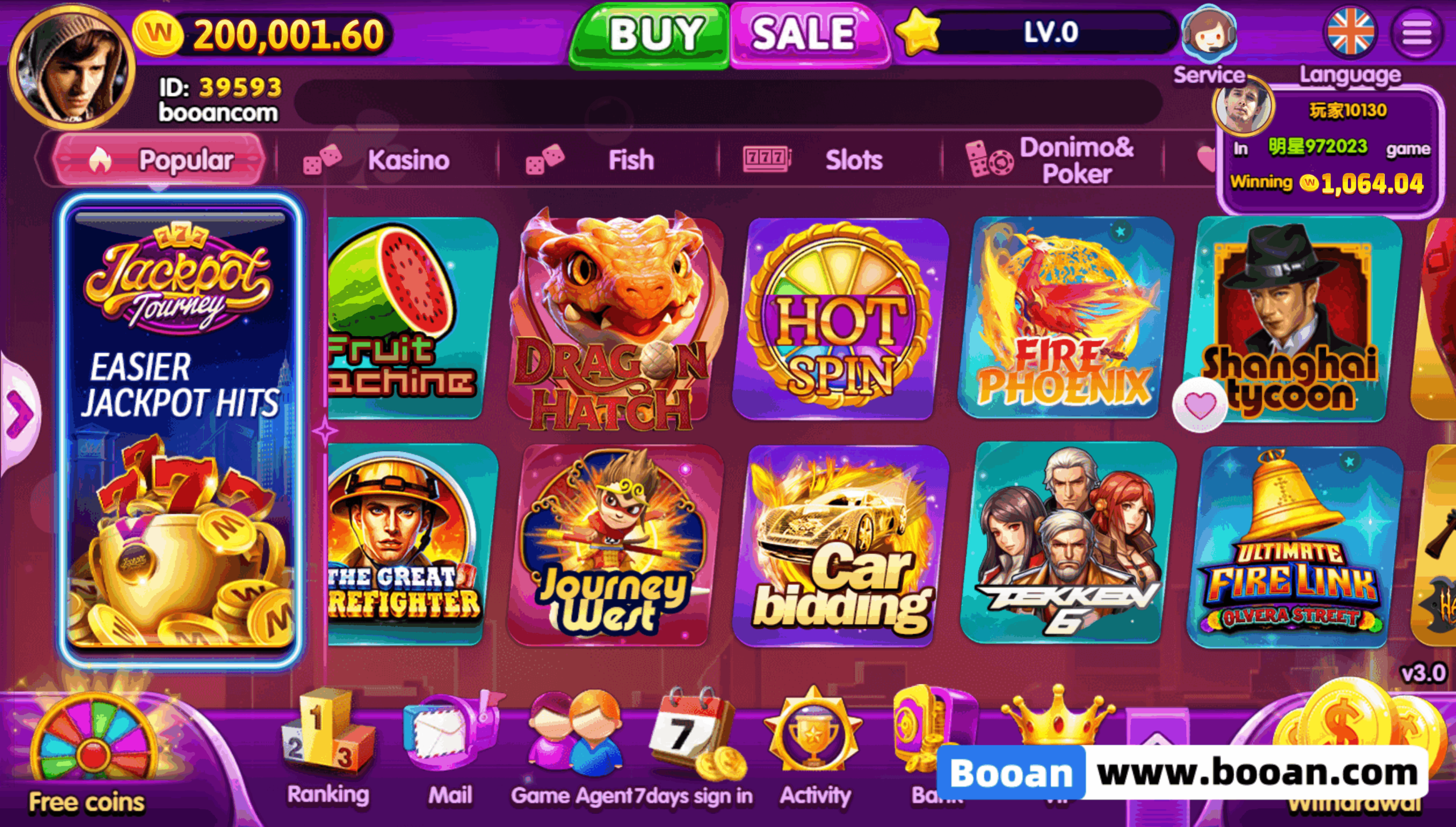Toggle the pink heart favorite button
This screenshot has width=1456, height=827.
[1200, 405]
